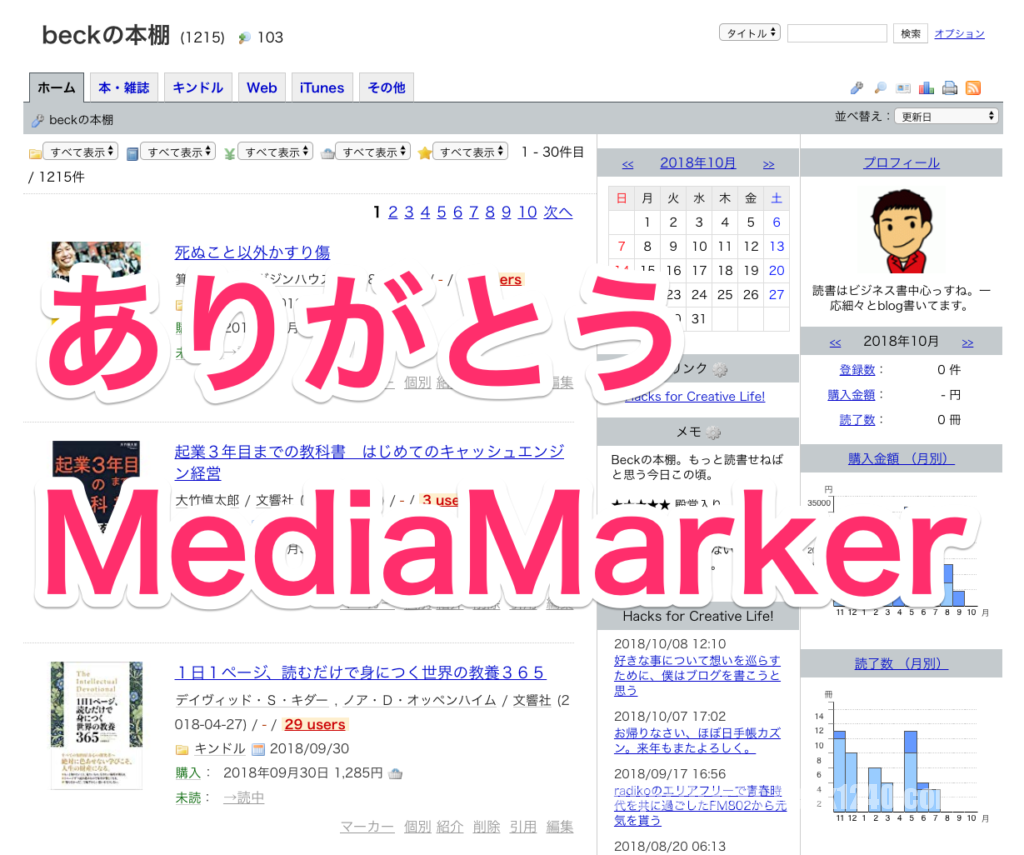Open the すべて表示 dropdown next to folder icon
The height and width of the screenshot is (855, 1024).
(x=80, y=152)
